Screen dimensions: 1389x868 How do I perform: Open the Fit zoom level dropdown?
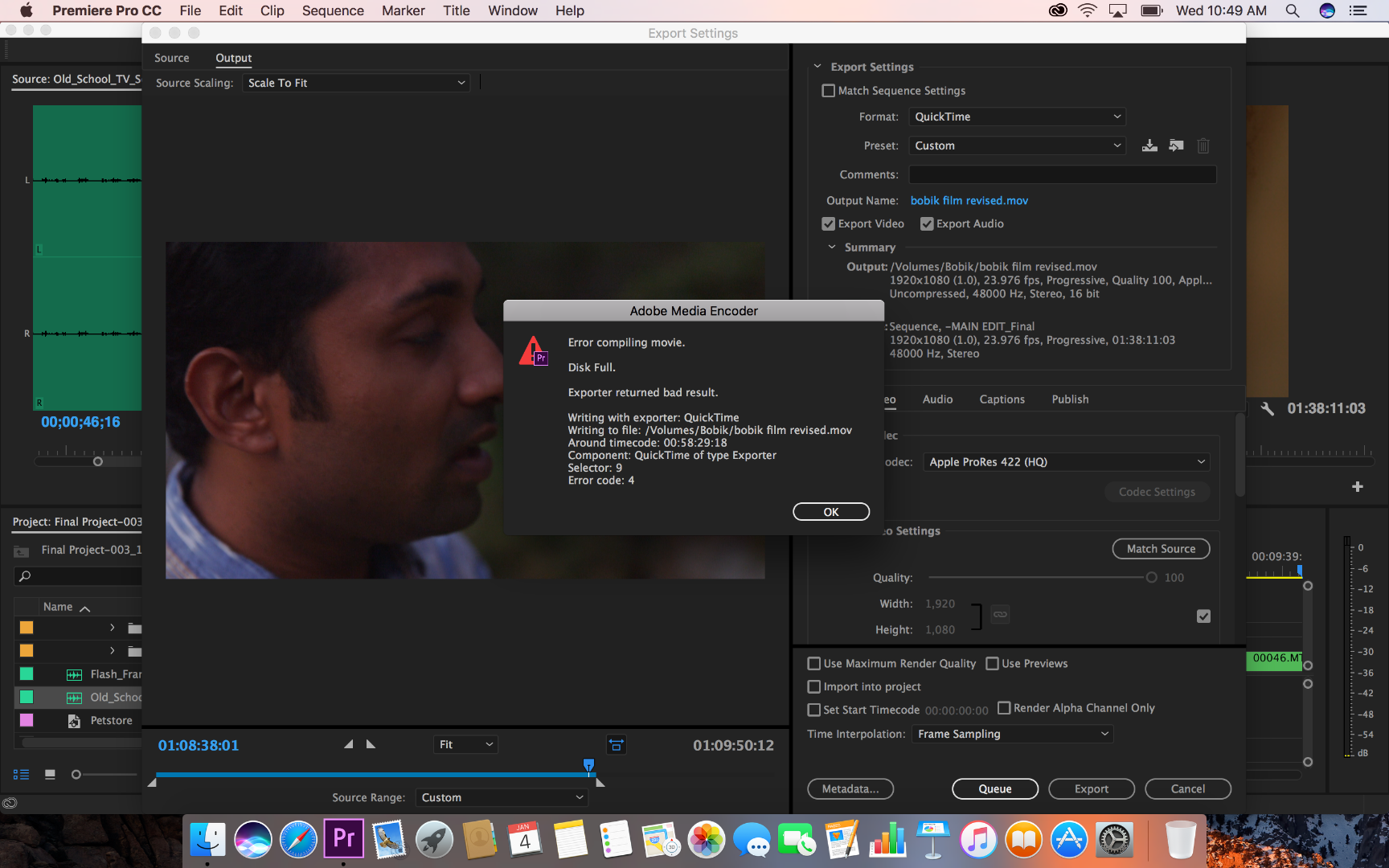coord(465,745)
